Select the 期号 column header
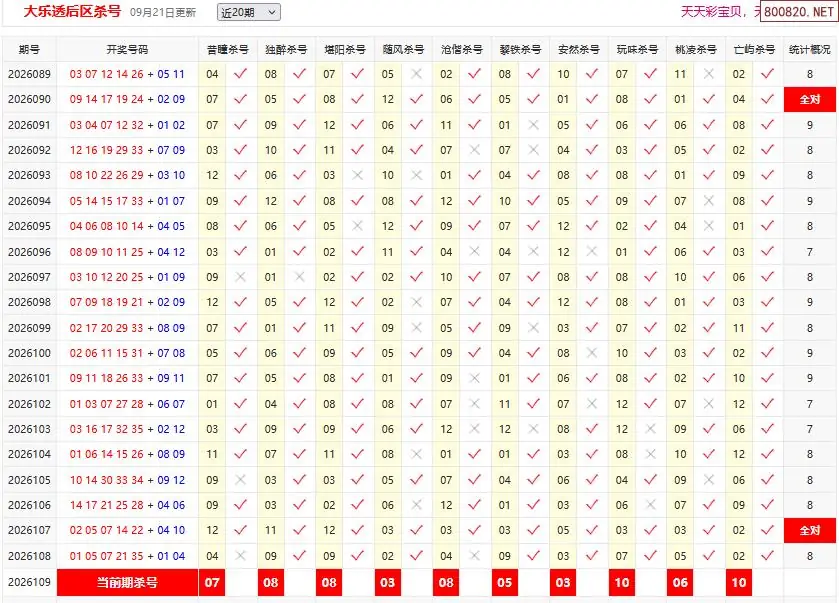The height and width of the screenshot is (603, 839). point(29,50)
